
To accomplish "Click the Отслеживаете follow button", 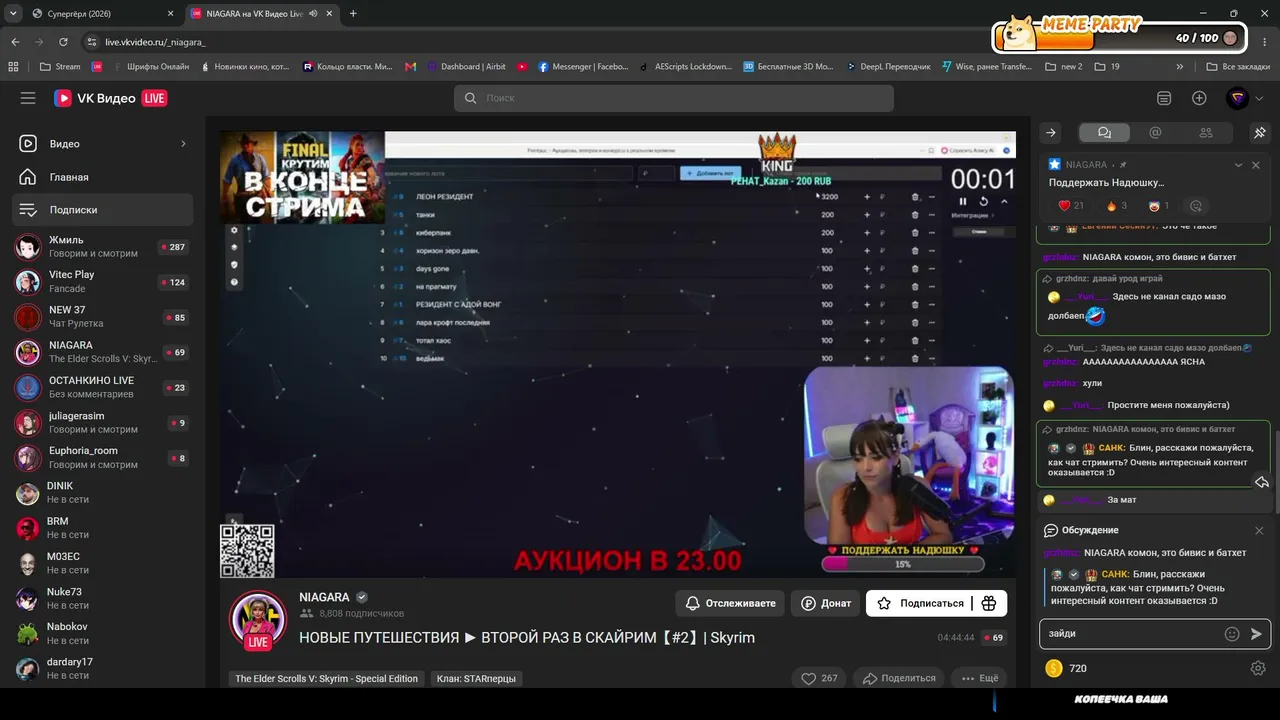I will (731, 603).
